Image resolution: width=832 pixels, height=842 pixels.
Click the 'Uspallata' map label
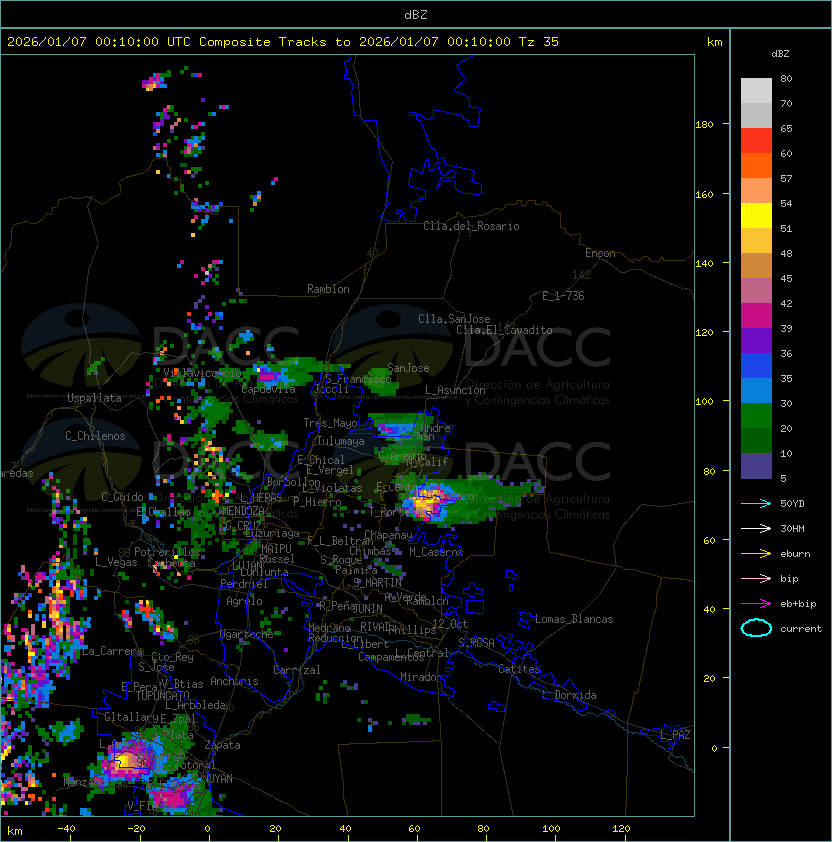tap(95, 398)
